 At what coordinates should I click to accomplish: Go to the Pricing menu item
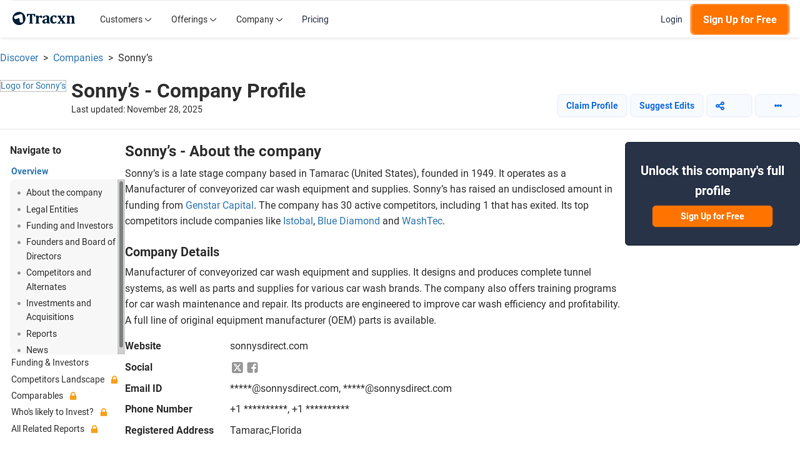[315, 19]
